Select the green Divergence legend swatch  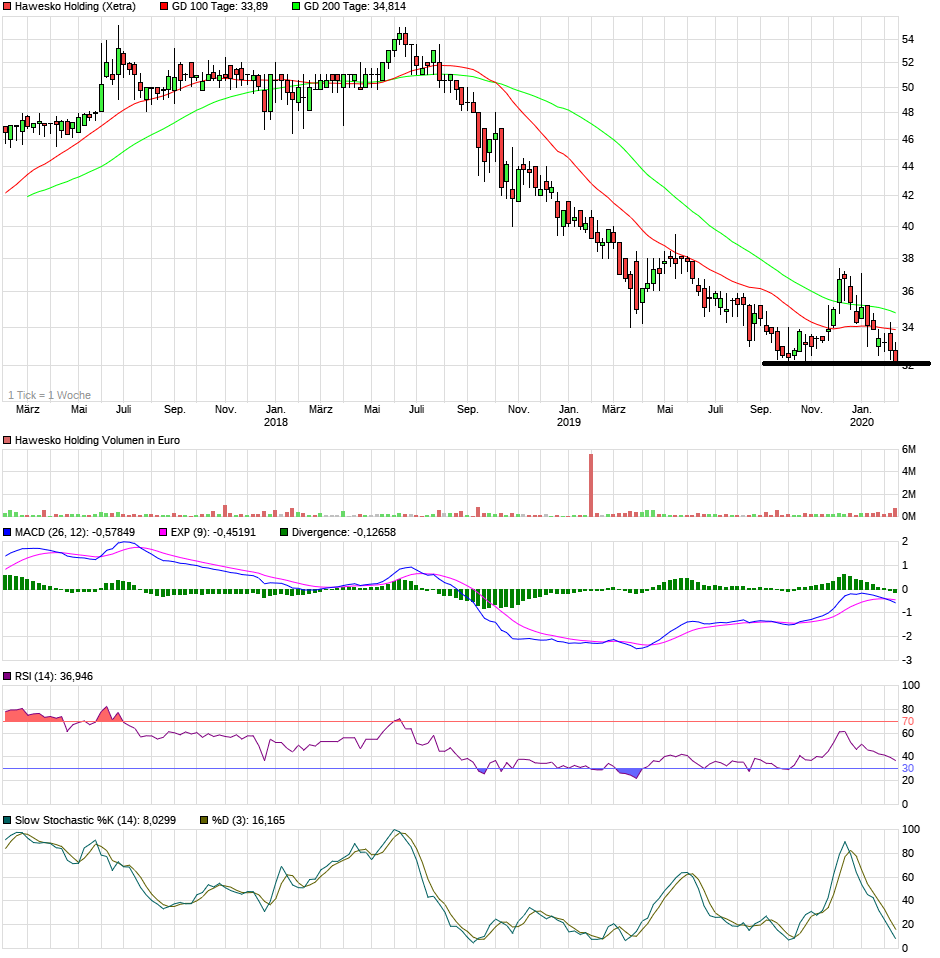click(284, 532)
